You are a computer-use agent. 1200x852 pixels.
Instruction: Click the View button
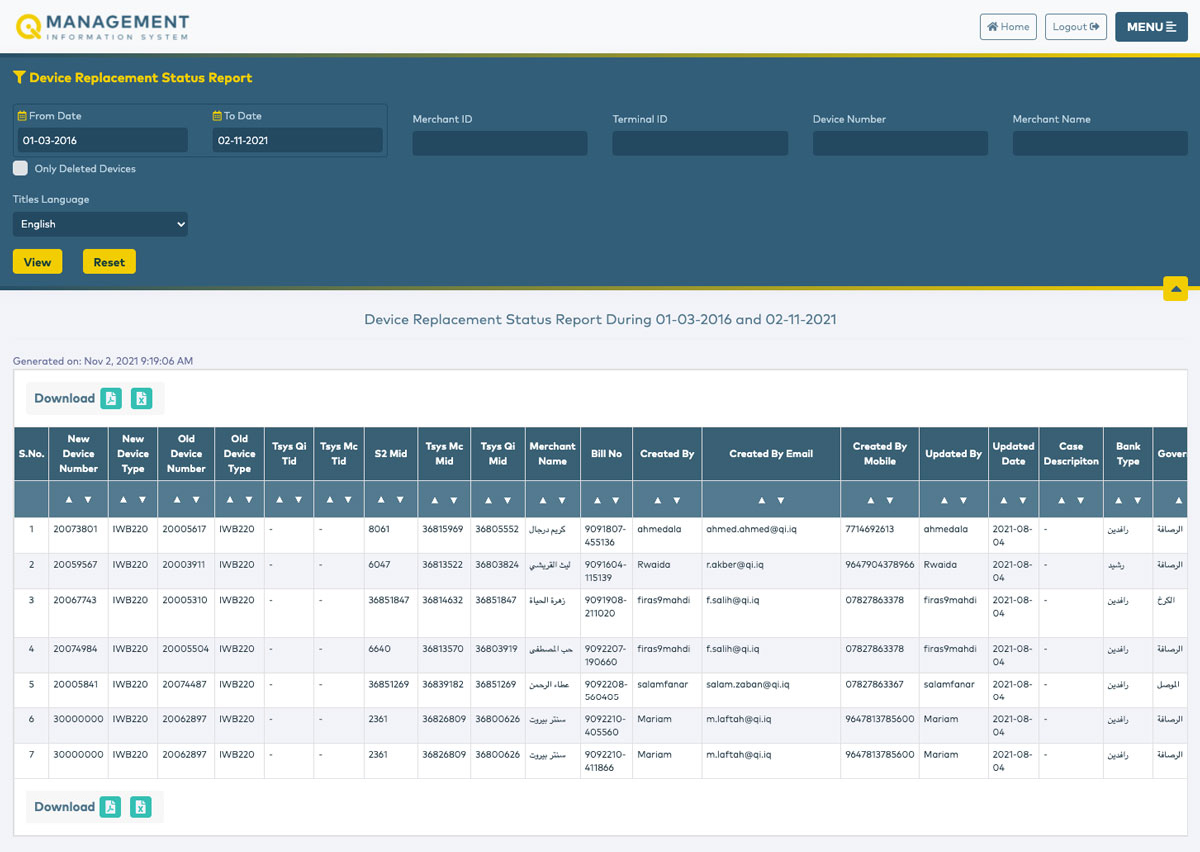click(38, 262)
